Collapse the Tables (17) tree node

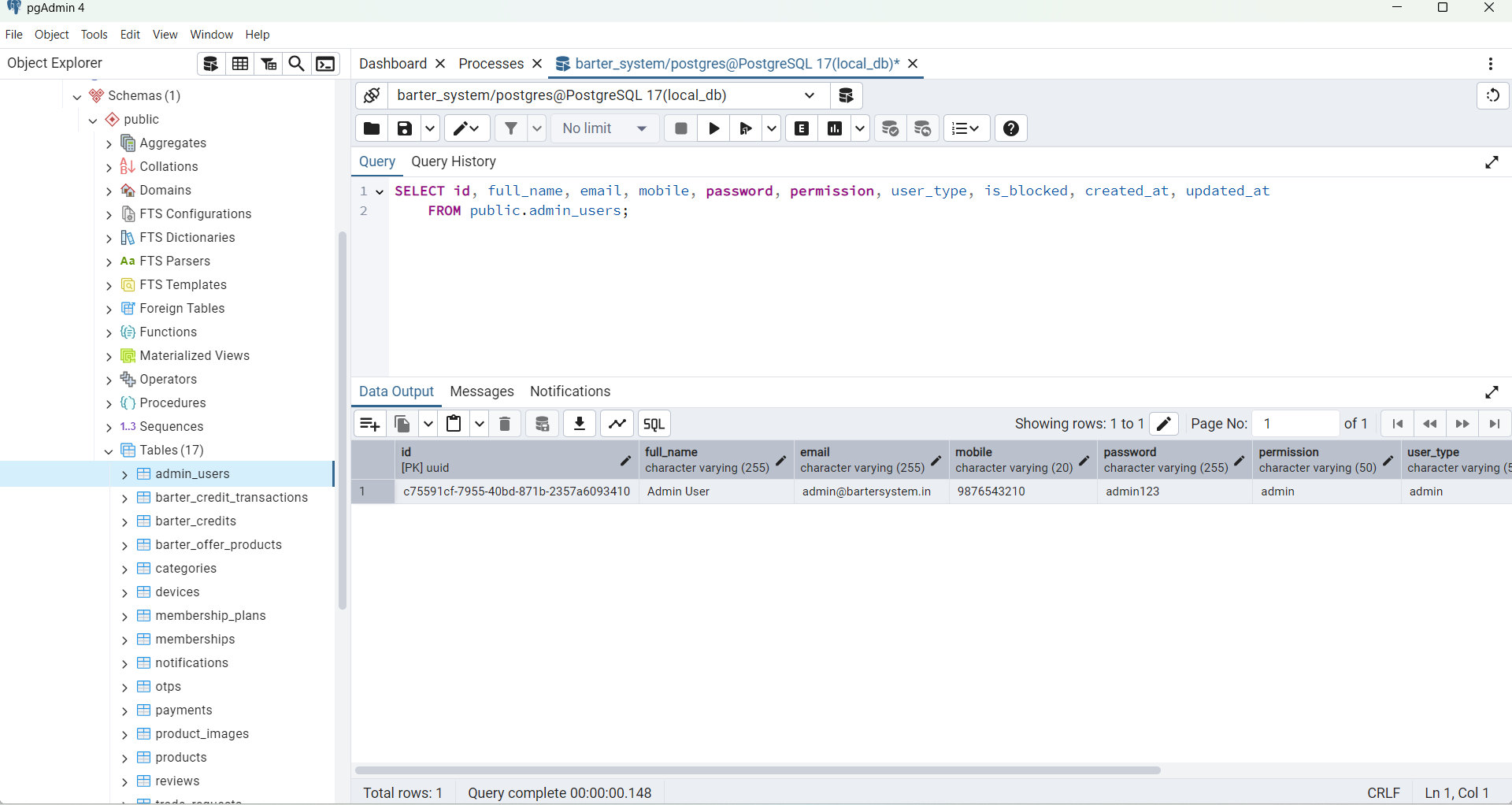[x=109, y=451]
